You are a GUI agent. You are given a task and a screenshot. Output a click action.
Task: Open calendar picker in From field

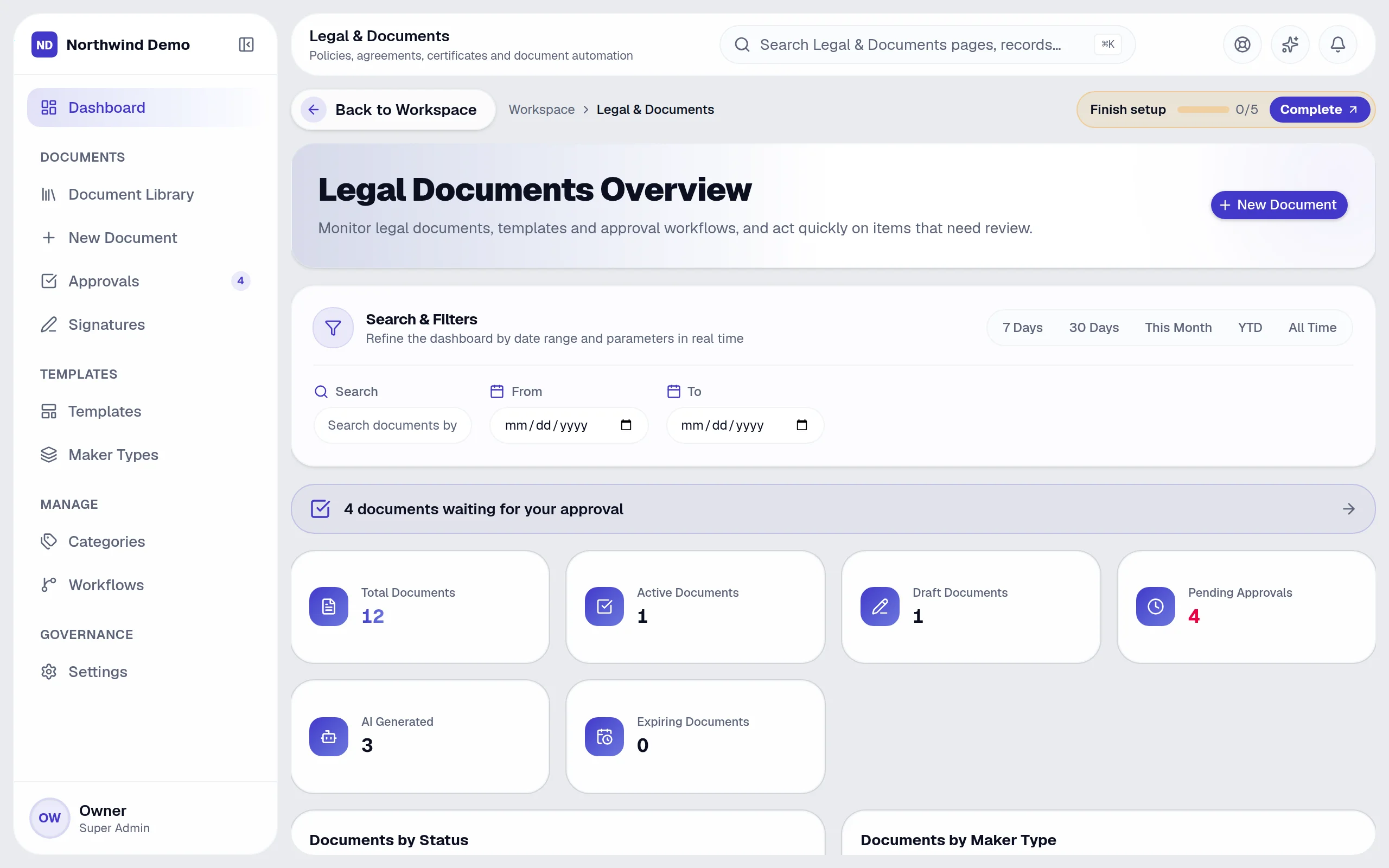626,425
